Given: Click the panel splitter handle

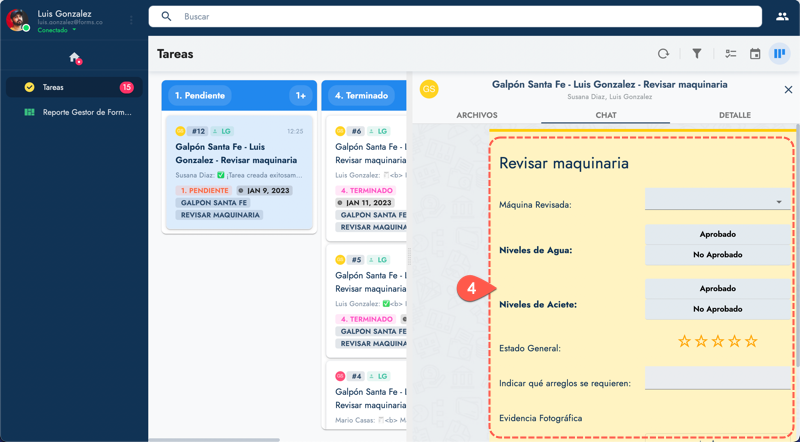Looking at the screenshot, I should [x=409, y=257].
